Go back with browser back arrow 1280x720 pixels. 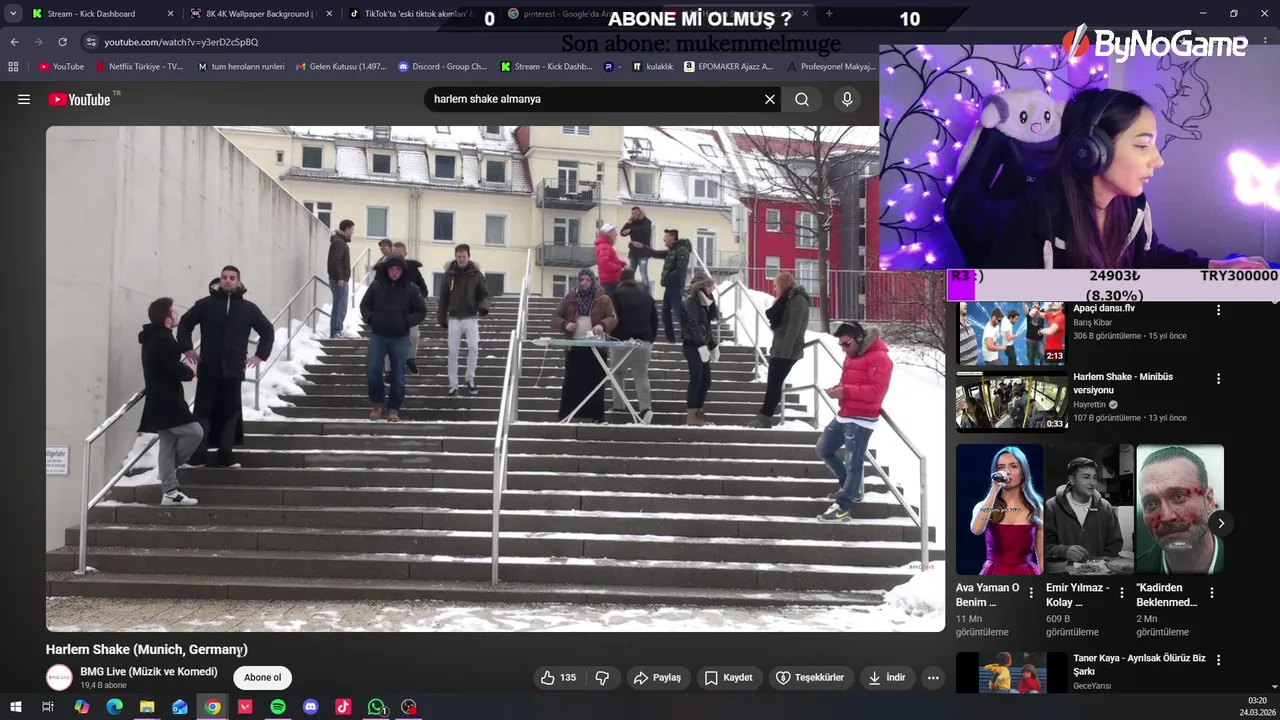click(x=14, y=42)
